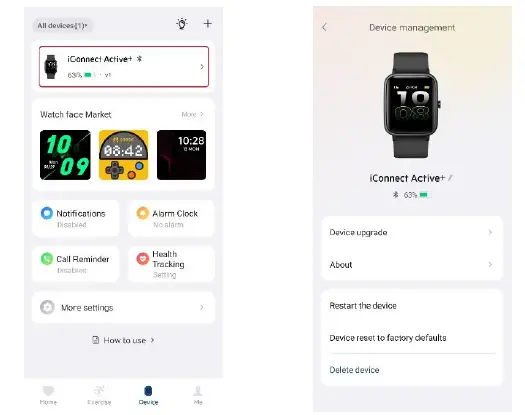Viewport: 525px width, 415px height.
Task: Select the green 10 09 watch face
Action: click(65, 155)
